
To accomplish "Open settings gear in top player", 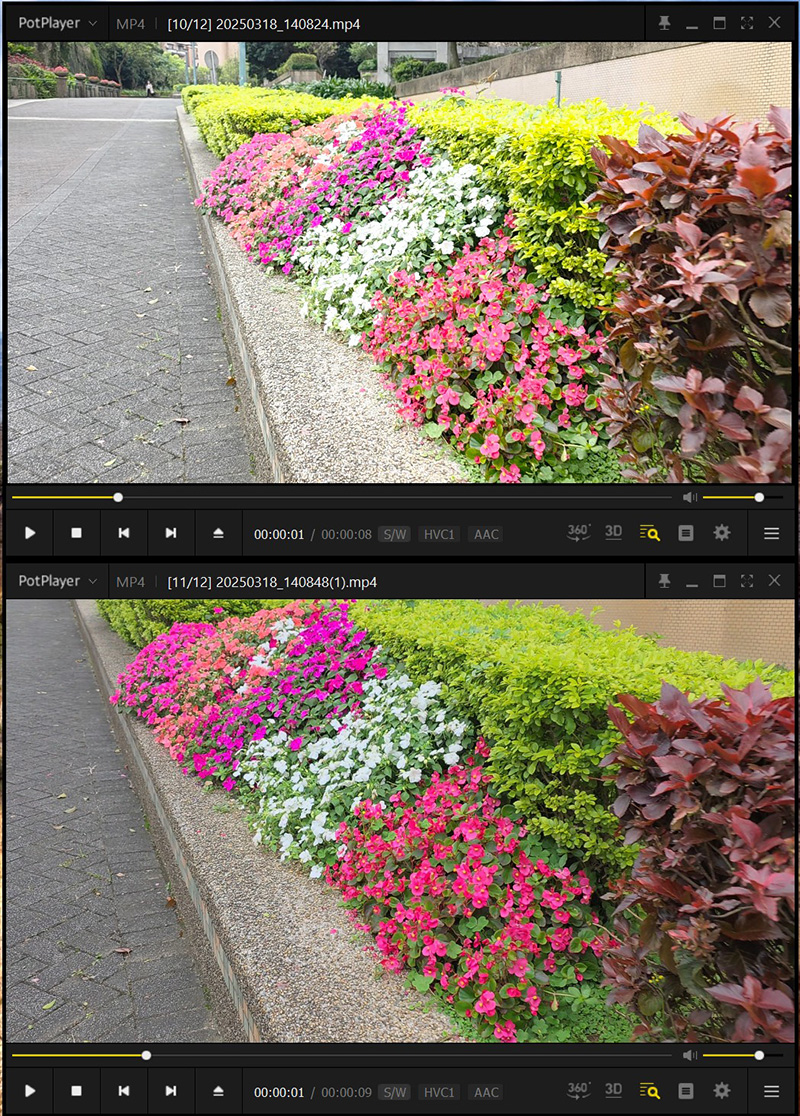I will [722, 533].
